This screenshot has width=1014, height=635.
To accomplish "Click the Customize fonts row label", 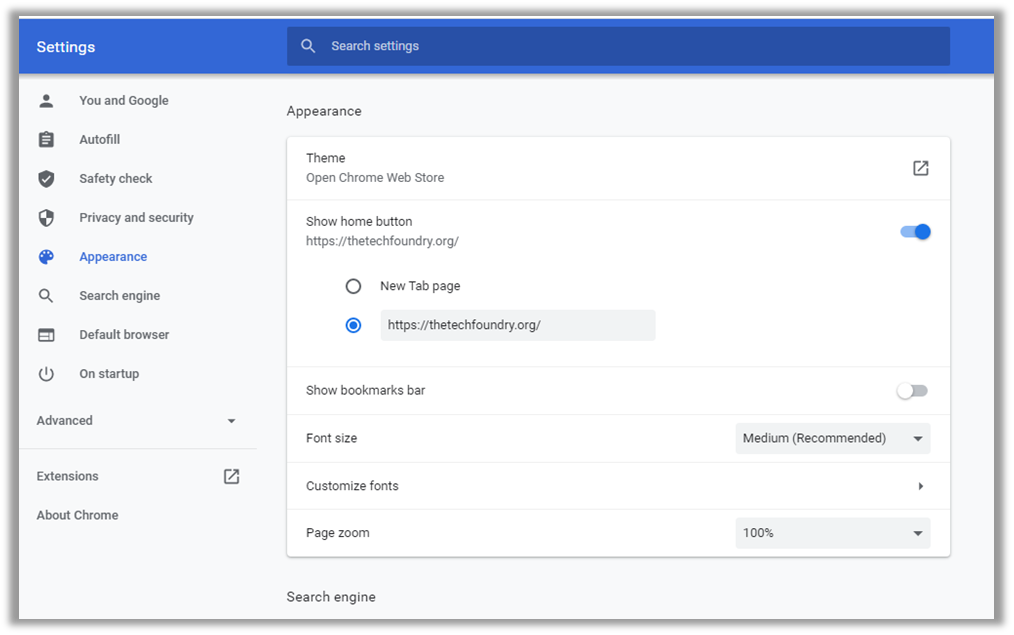I will coord(352,486).
